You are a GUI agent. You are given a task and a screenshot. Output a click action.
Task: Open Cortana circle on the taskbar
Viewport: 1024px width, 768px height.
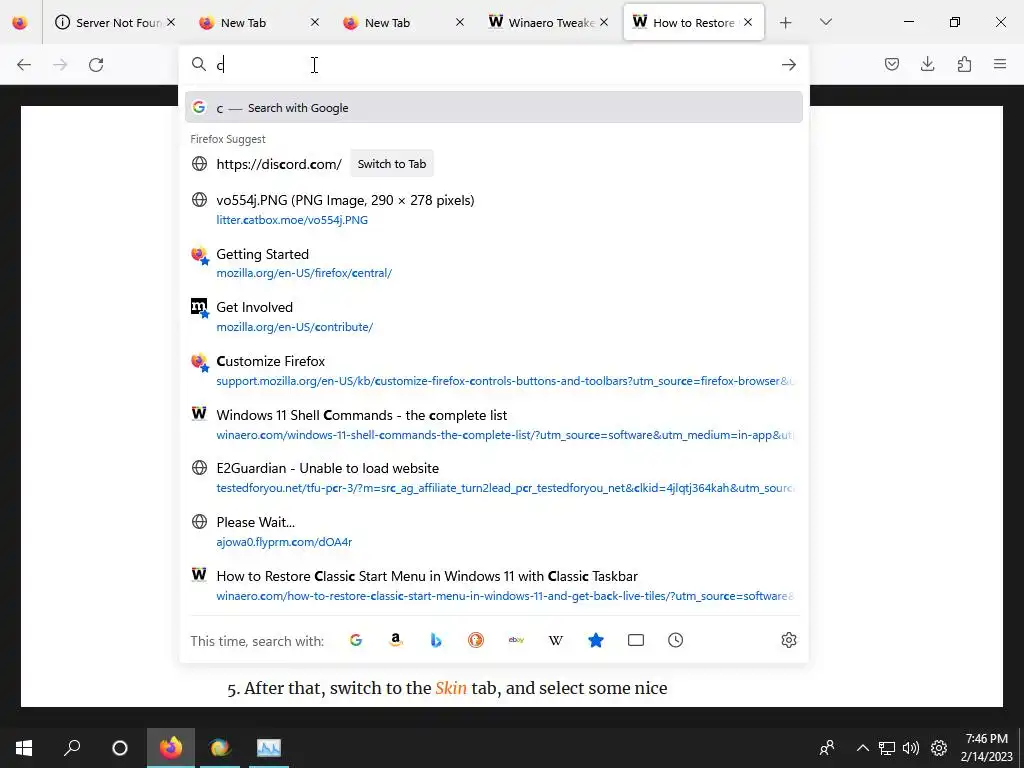pos(120,748)
